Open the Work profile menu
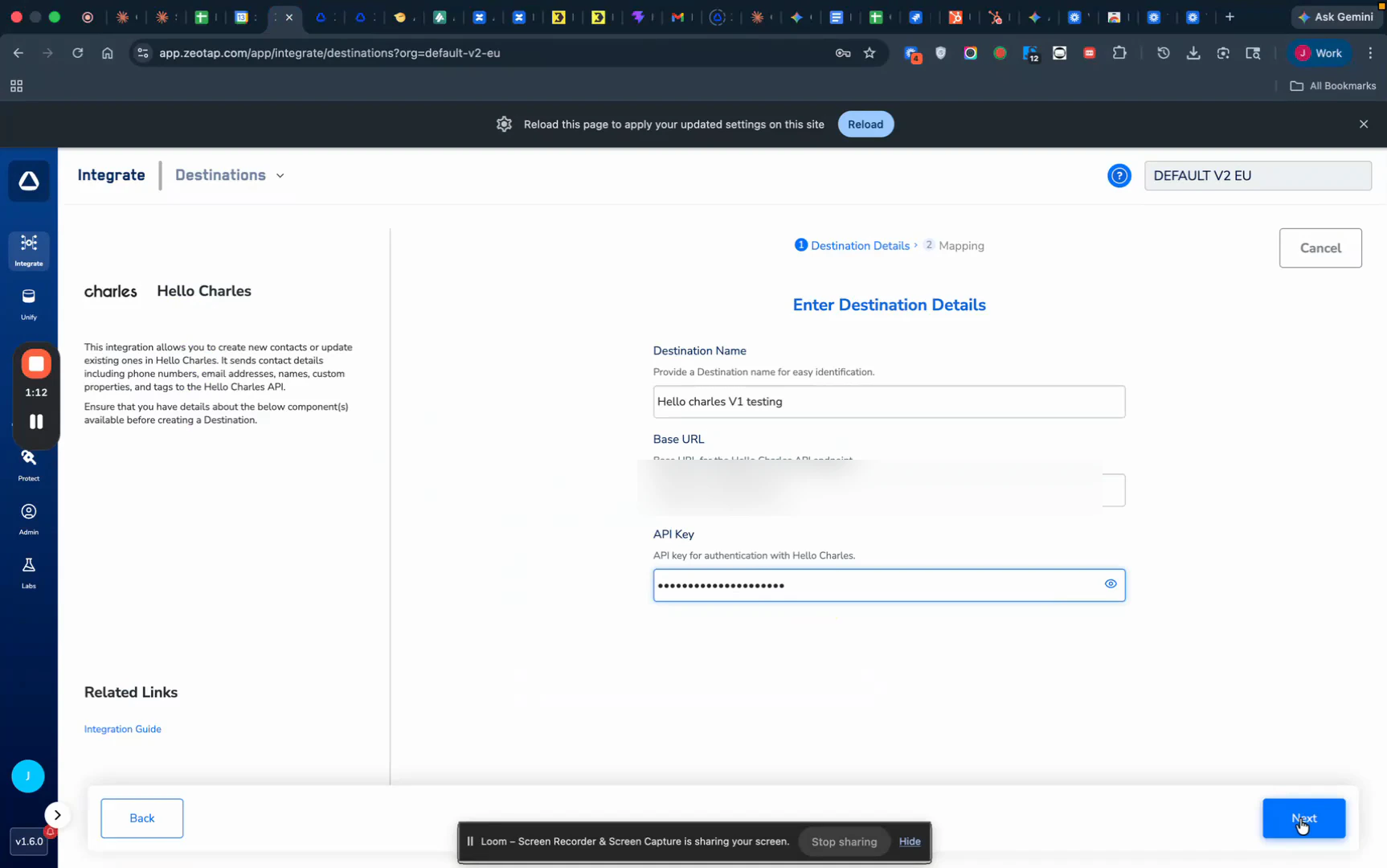Viewport: 1387px width, 868px height. 1319,53
